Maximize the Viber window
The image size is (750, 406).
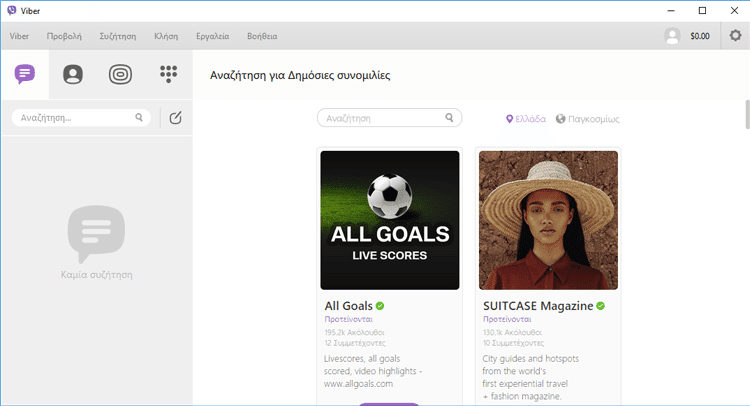pos(702,11)
